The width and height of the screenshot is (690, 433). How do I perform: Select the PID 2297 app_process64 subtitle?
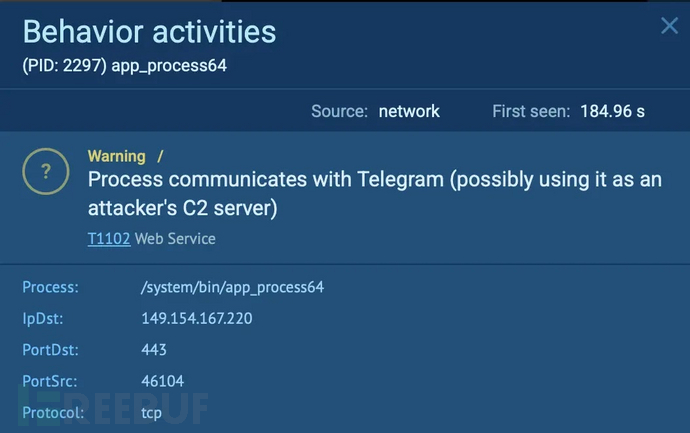pyautogui.click(x=129, y=66)
